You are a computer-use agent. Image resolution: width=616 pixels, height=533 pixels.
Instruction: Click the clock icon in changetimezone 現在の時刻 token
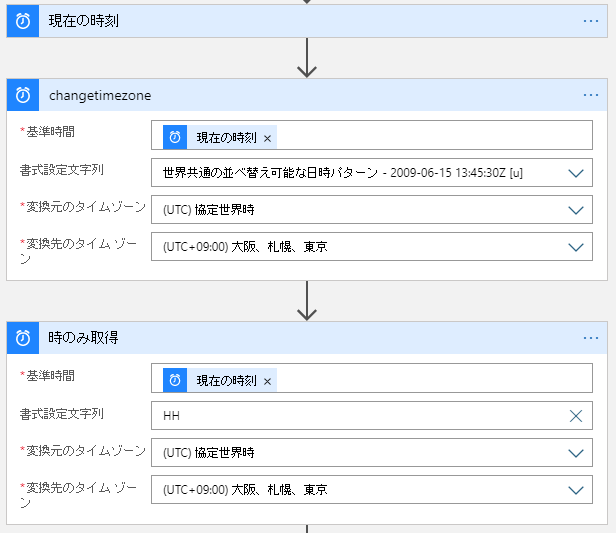175,137
